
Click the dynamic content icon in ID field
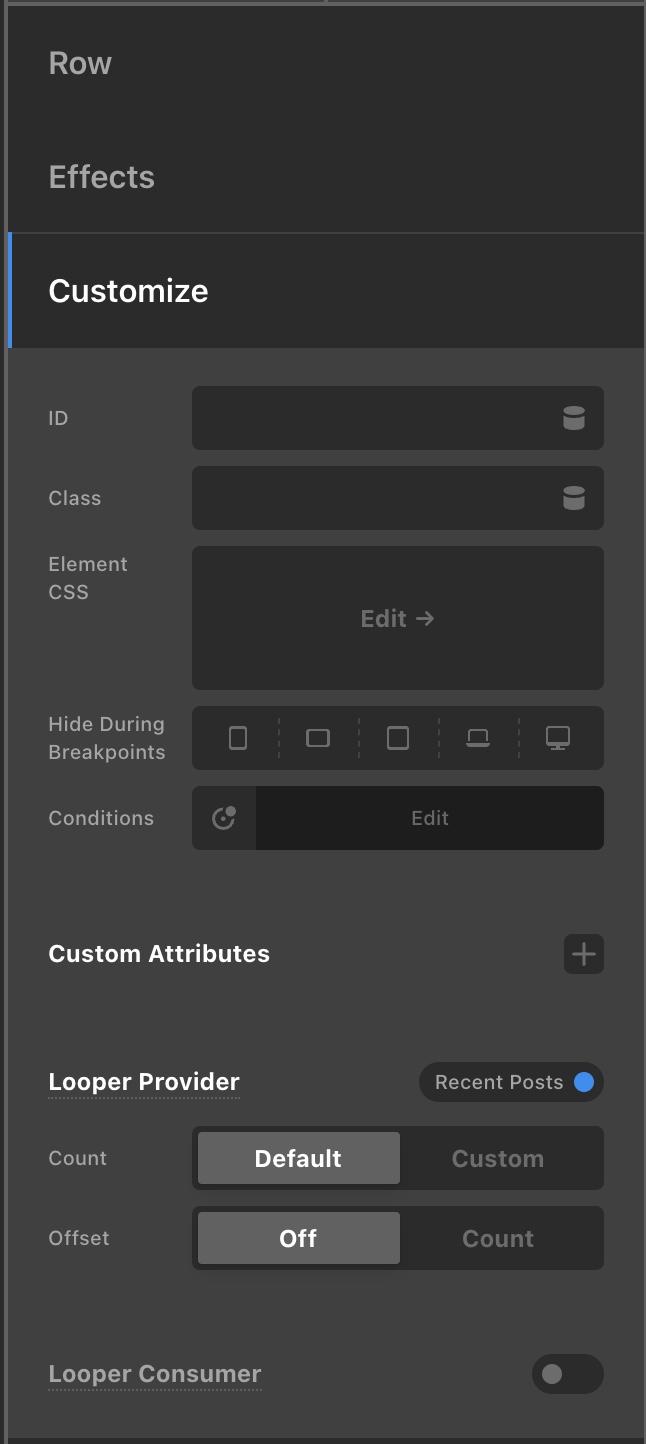[573, 418]
